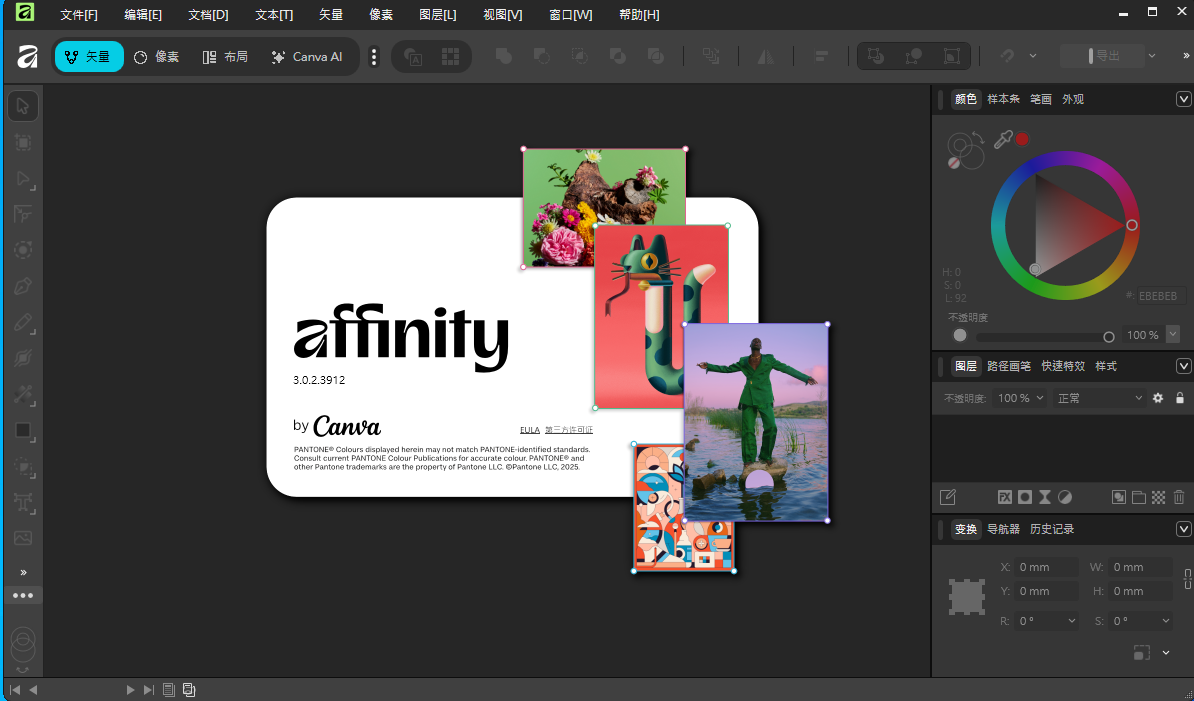Click the hourglass live filter icon
Viewport: 1194px width, 701px height.
1045,497
